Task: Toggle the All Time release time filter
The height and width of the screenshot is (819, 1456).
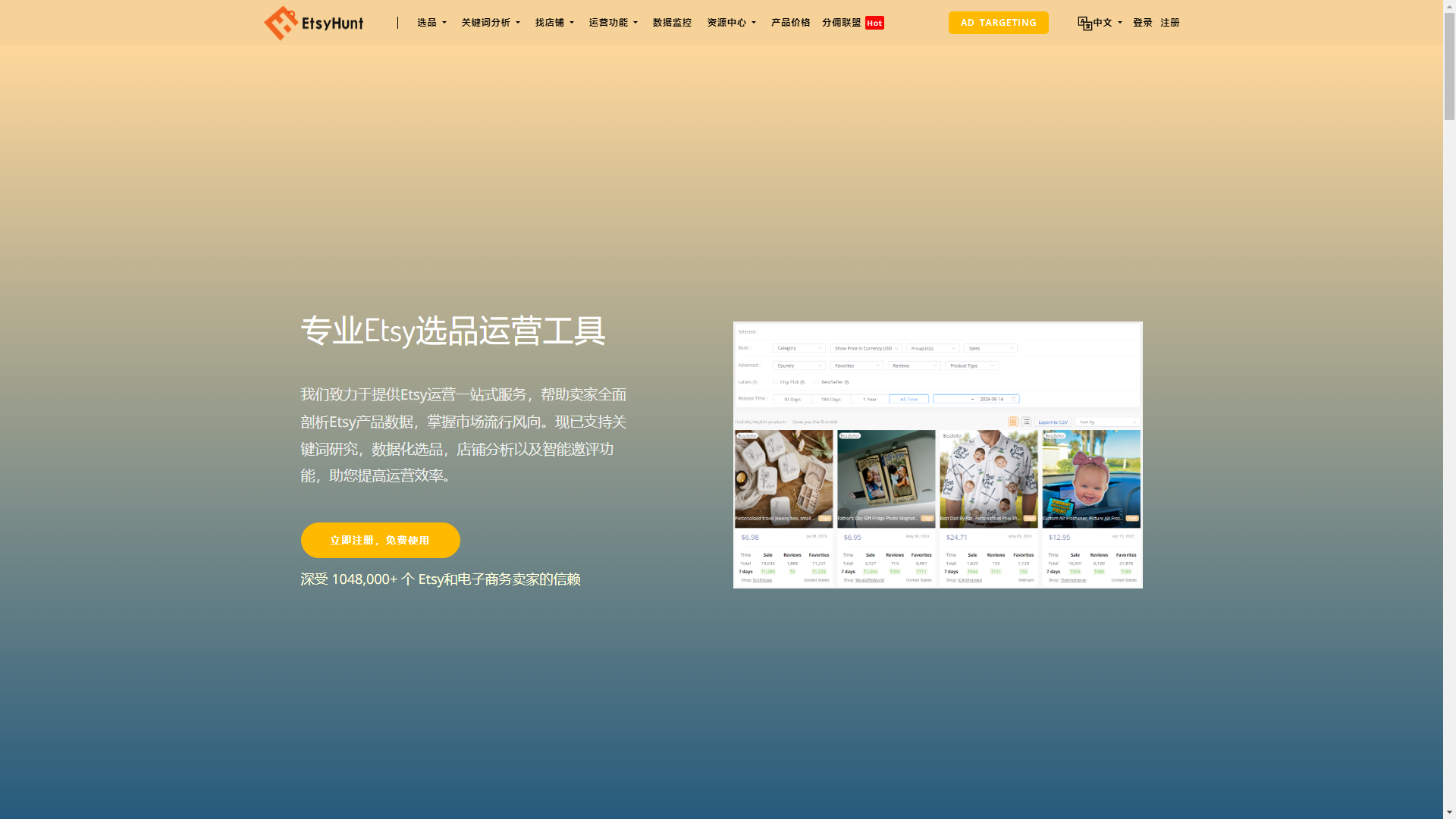Action: coord(908,399)
